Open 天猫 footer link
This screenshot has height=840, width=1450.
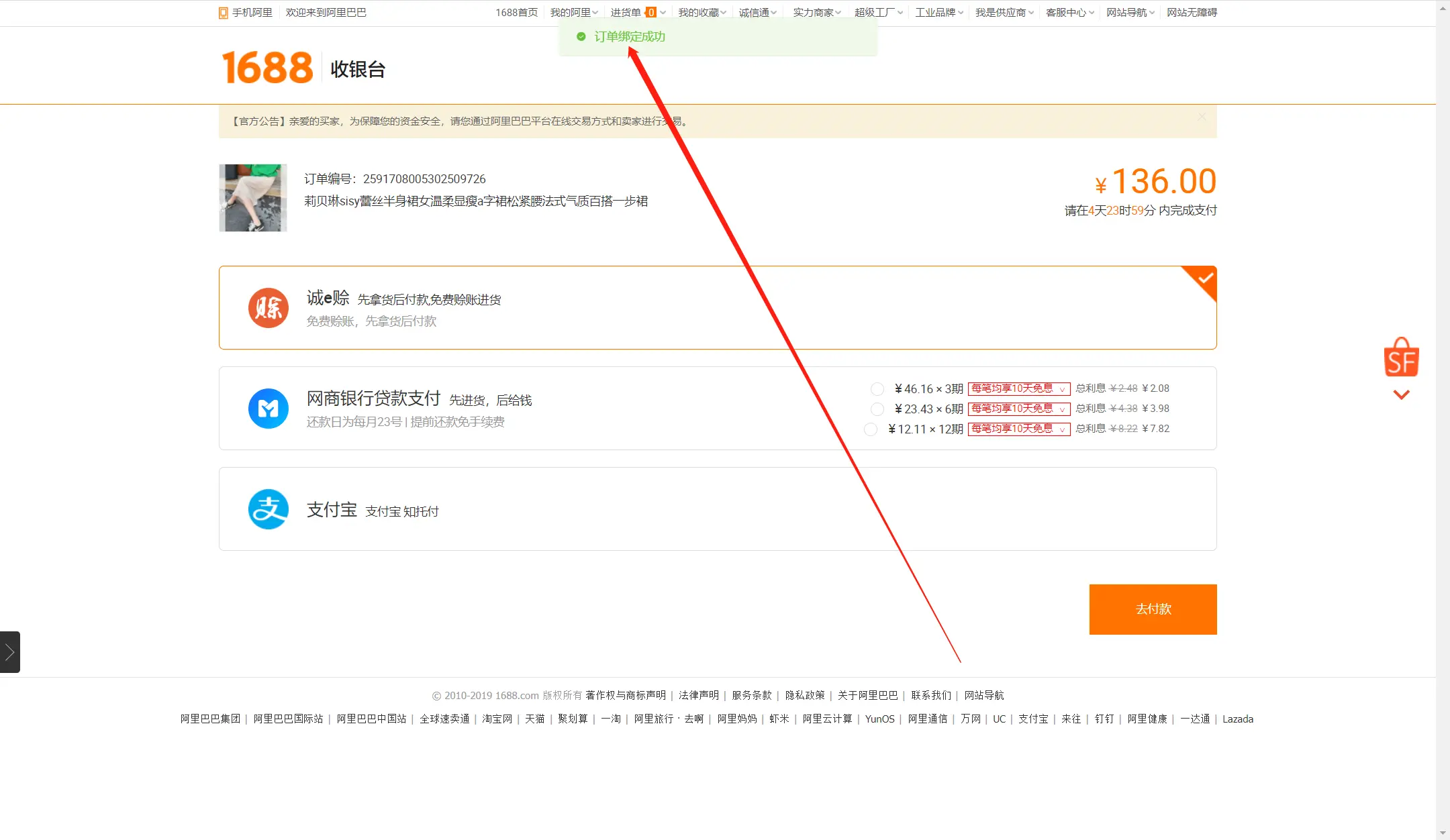(535, 719)
